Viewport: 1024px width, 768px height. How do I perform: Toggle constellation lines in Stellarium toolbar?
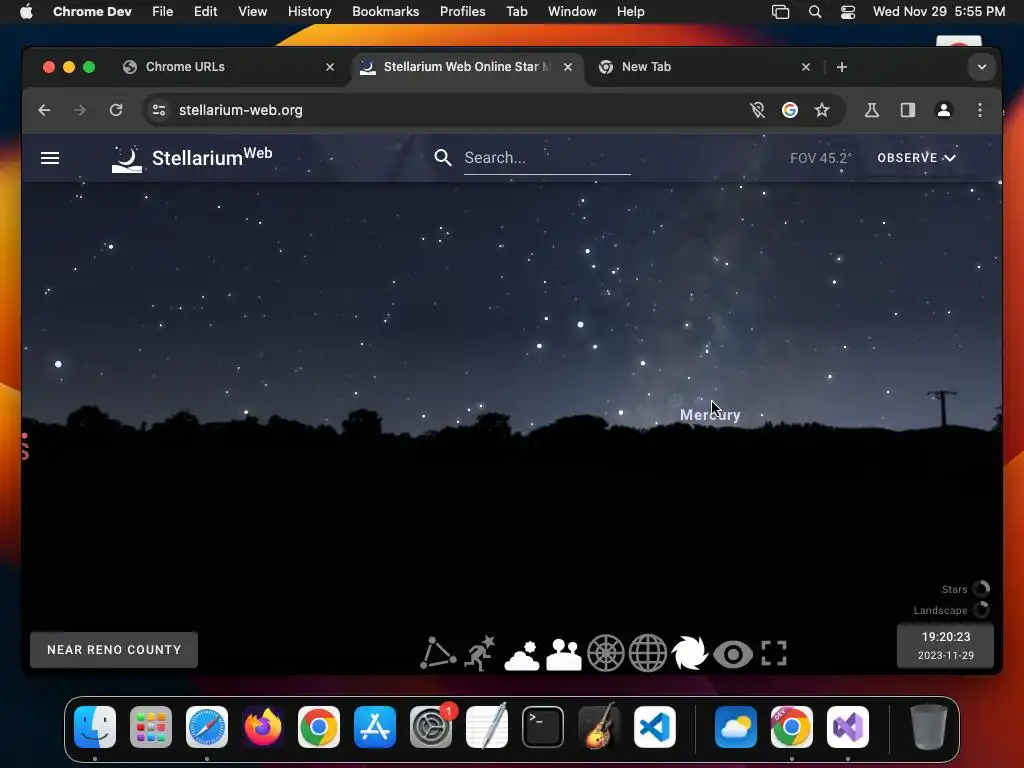[x=438, y=653]
